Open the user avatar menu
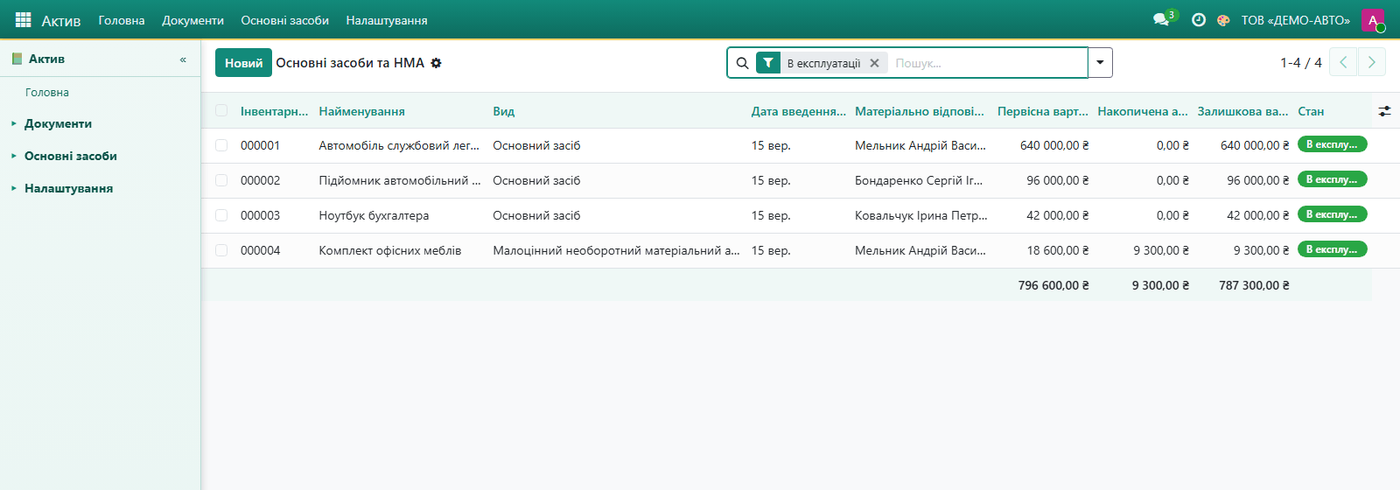Viewport: 1400px width, 490px height. pos(1373,20)
